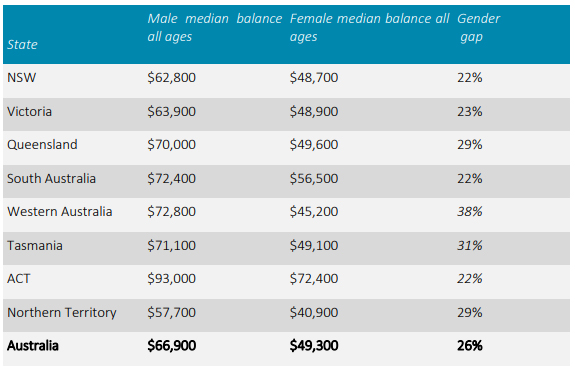Select Tasmania male balance $71,100
Viewport: 575px width, 372px height.
tap(171, 245)
